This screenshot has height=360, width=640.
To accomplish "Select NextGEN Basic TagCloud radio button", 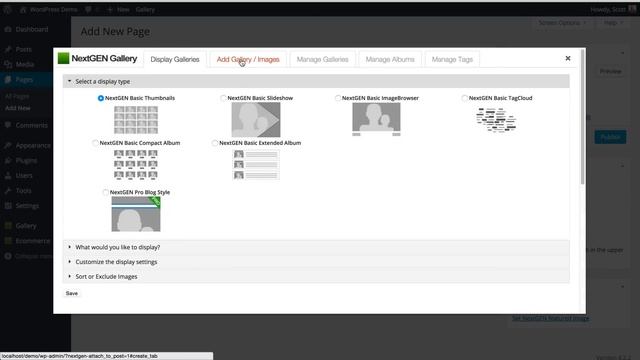I will click(464, 98).
